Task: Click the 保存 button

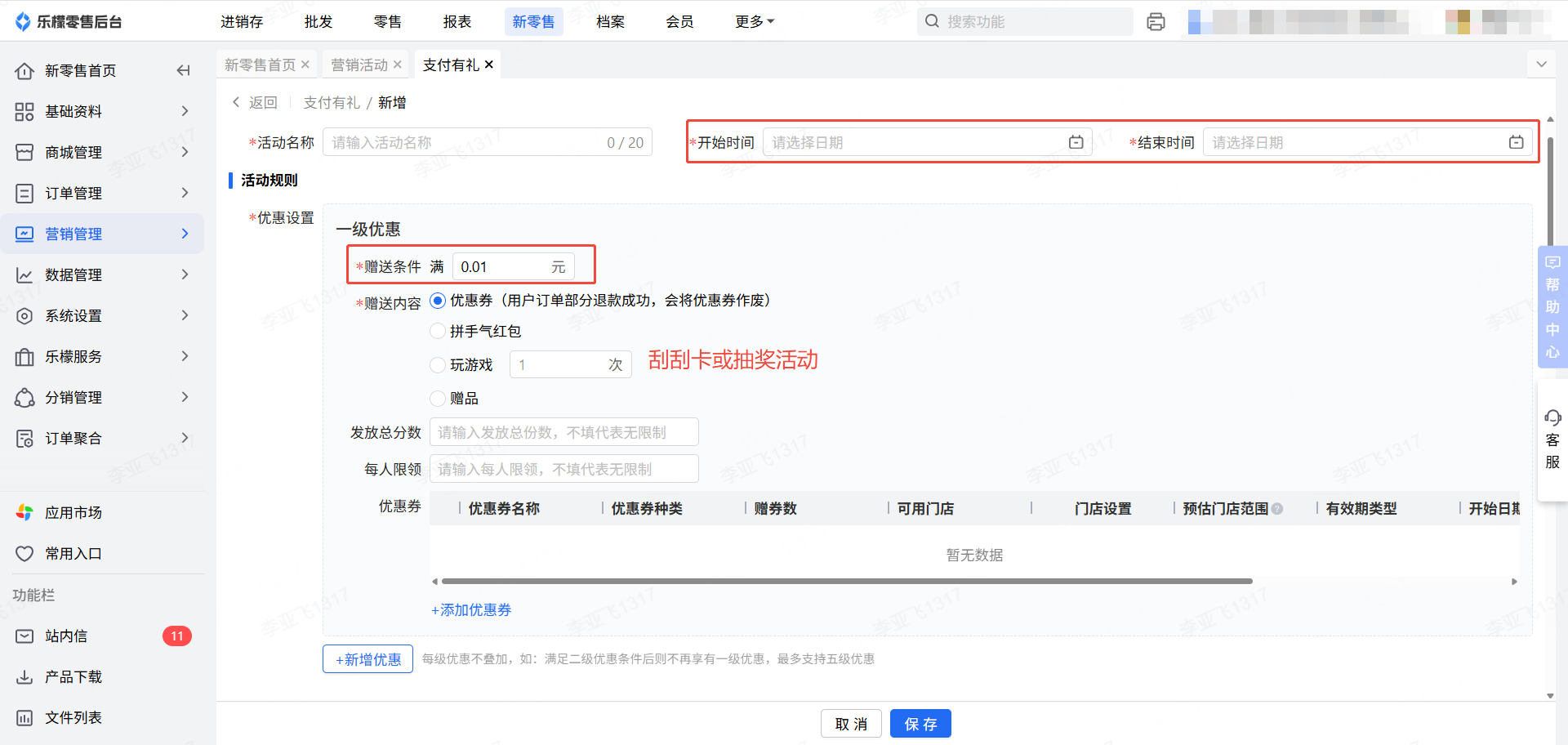Action: pos(920,724)
